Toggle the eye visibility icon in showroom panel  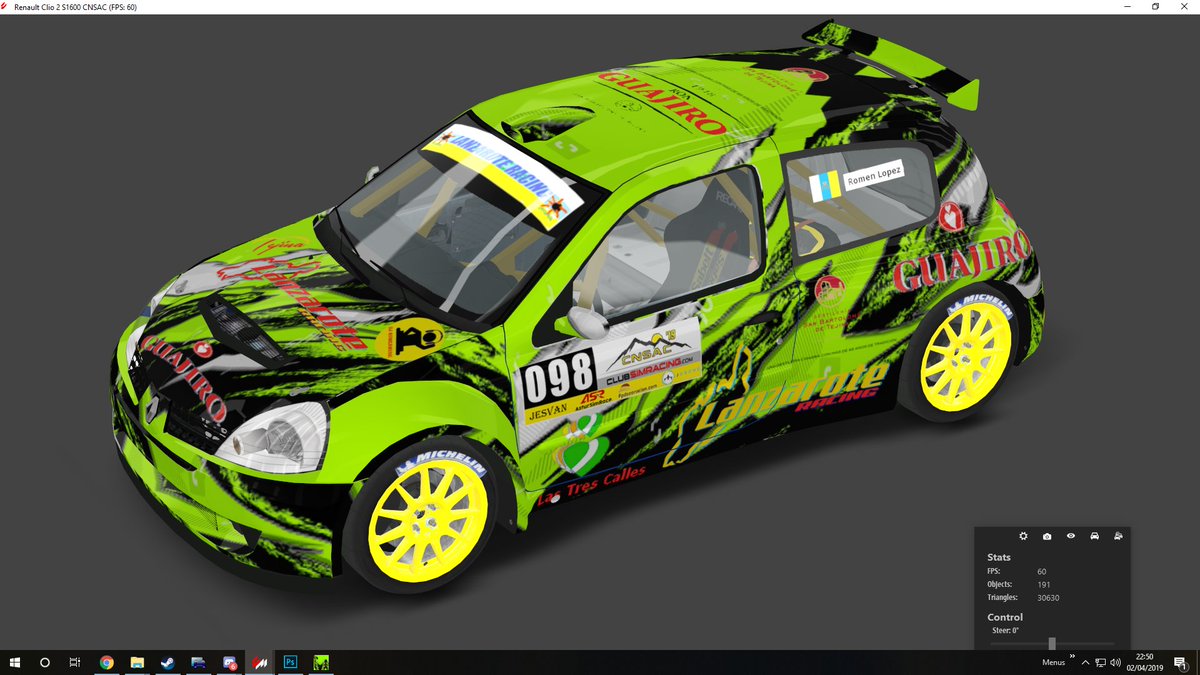point(1071,537)
